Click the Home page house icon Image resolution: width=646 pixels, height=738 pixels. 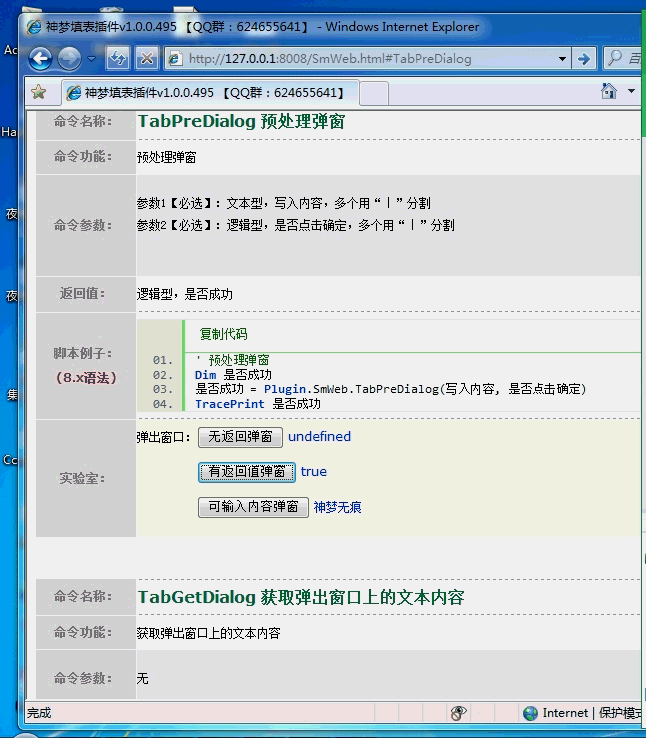point(608,92)
